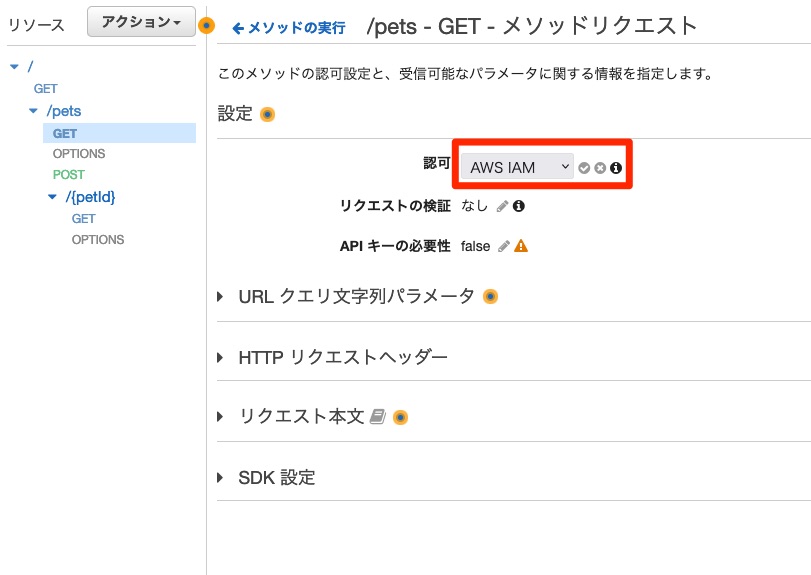This screenshot has height=575, width=811.
Task: Open info icon beside リクエストの検証
Action: click(x=519, y=206)
